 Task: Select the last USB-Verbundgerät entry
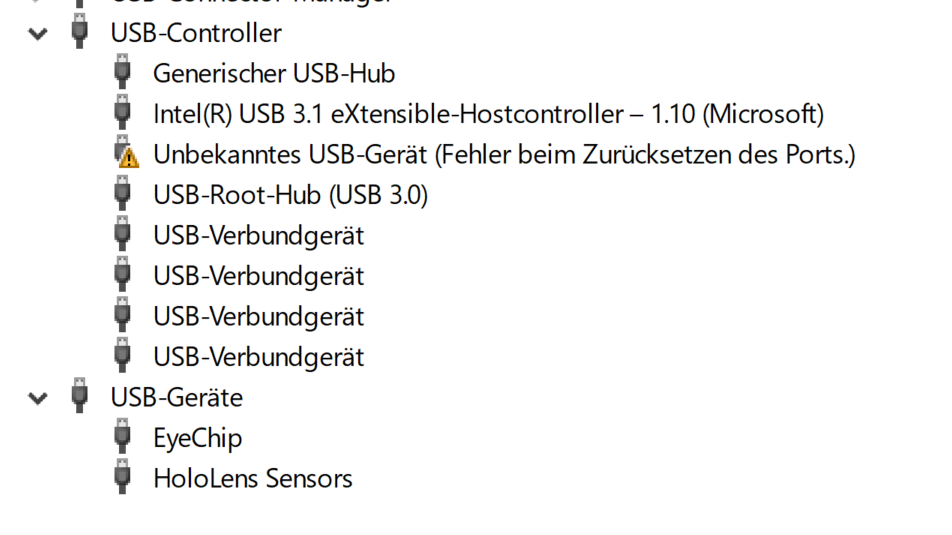258,357
